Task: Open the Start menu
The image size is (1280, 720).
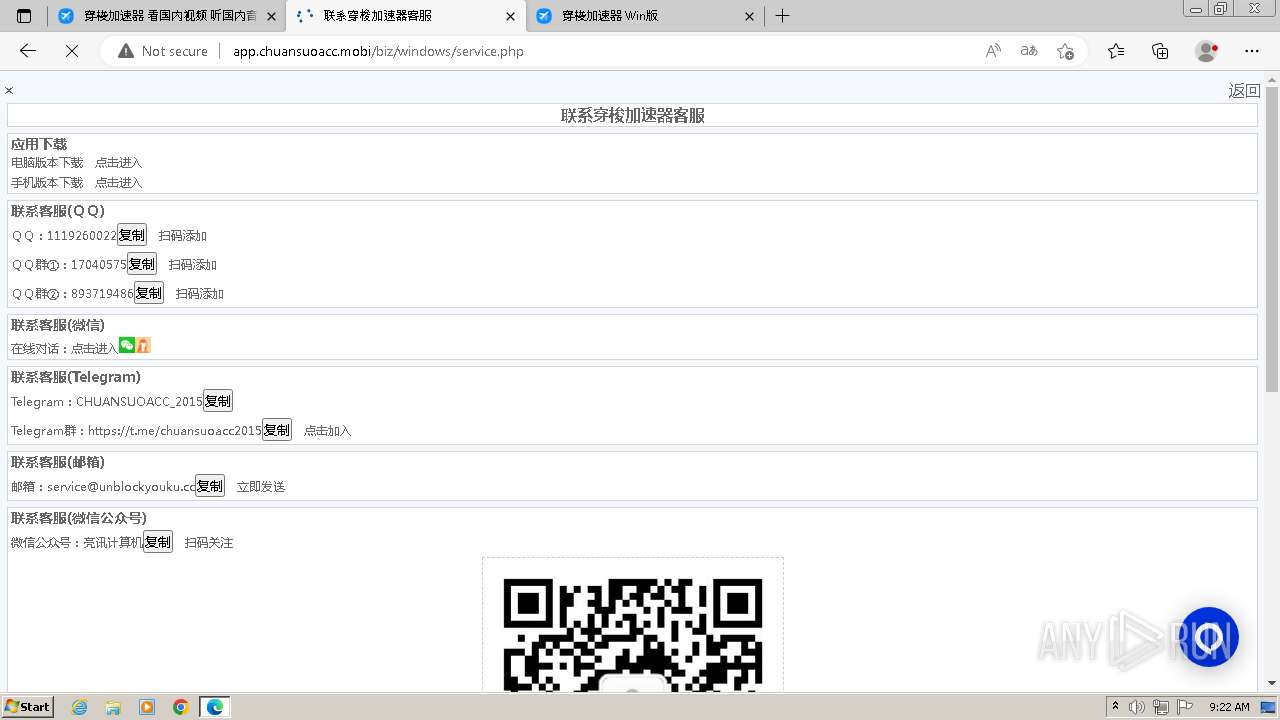Action: click(x=28, y=707)
